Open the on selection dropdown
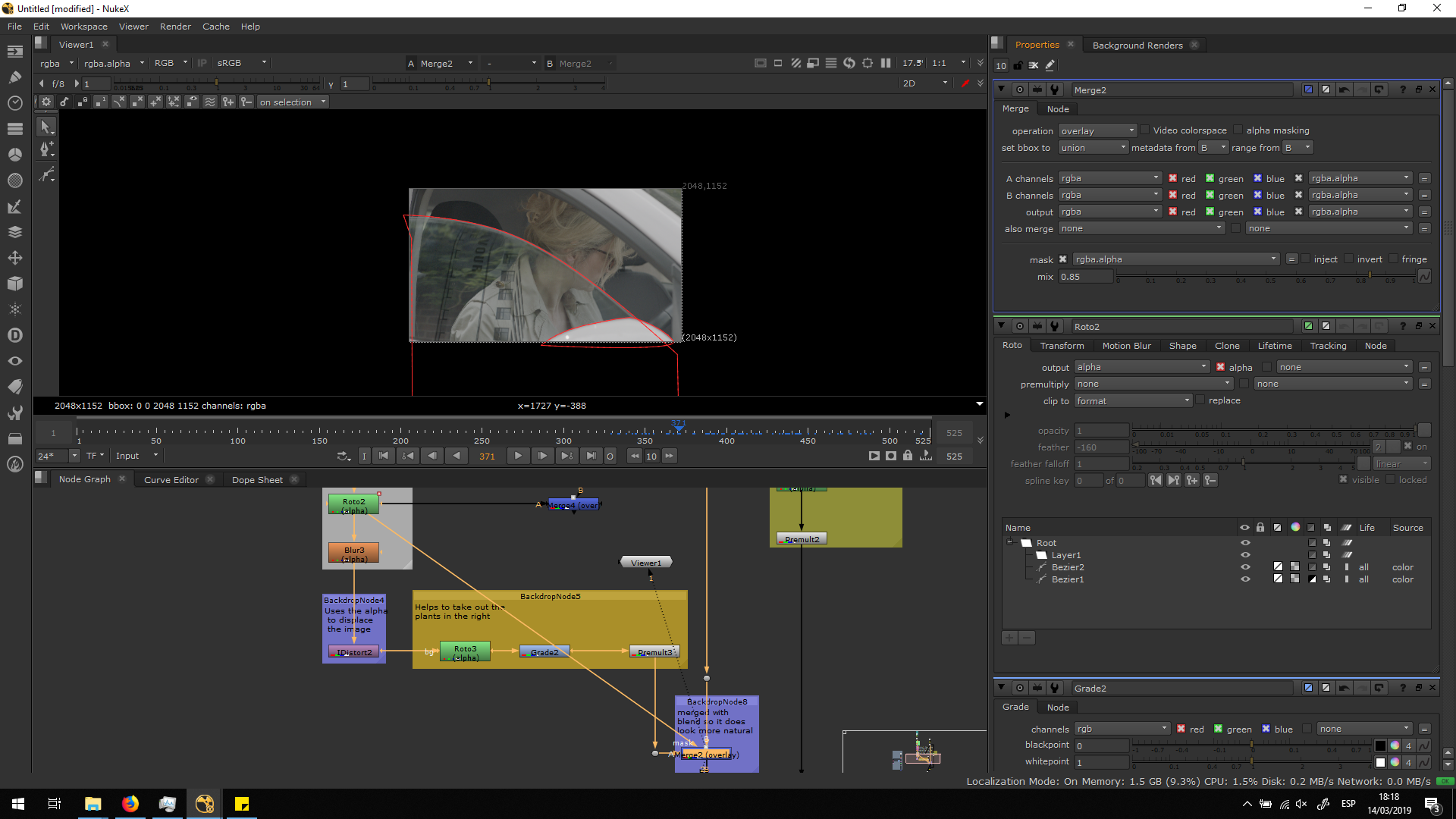The height and width of the screenshot is (819, 1456). pyautogui.click(x=292, y=102)
